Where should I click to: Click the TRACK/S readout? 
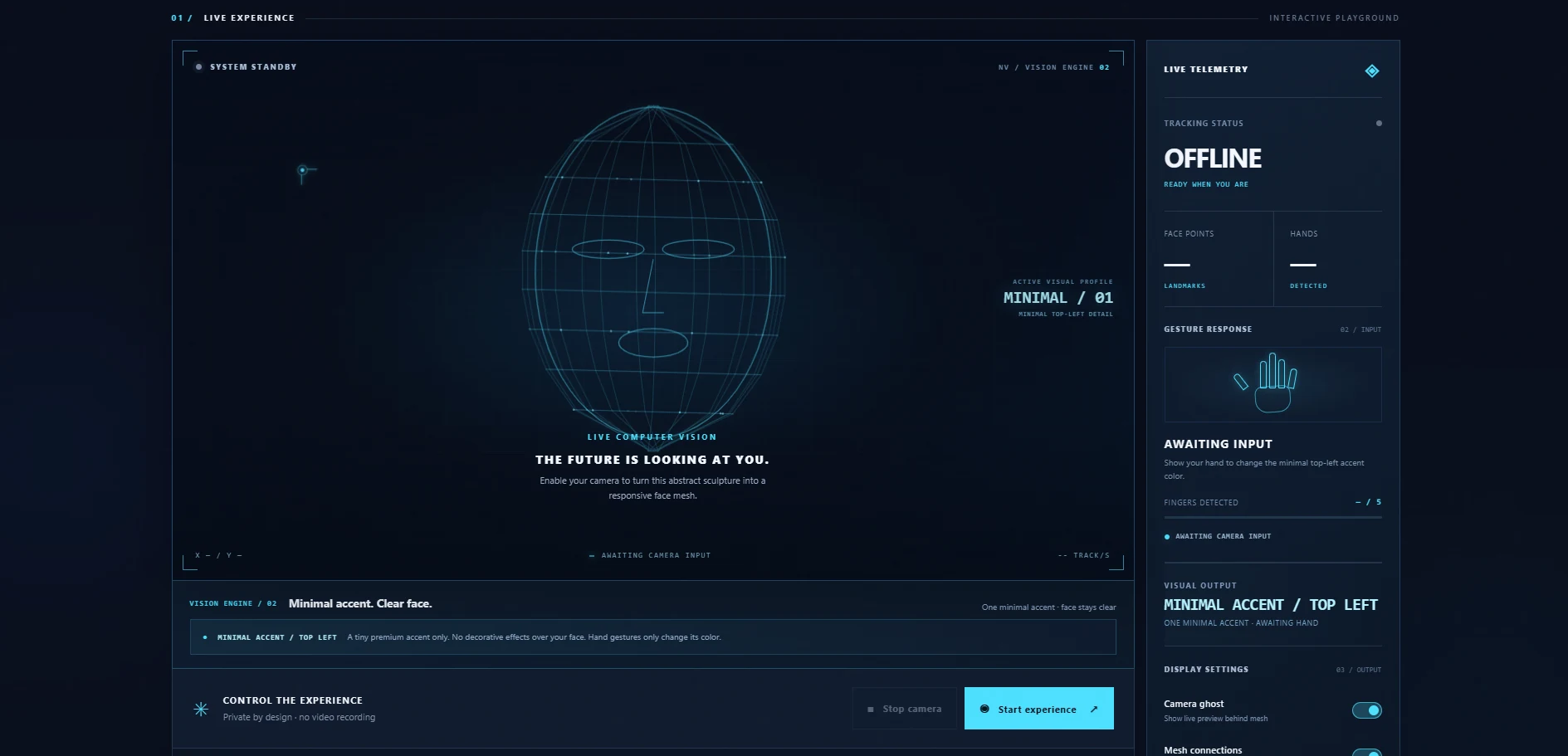1084,555
